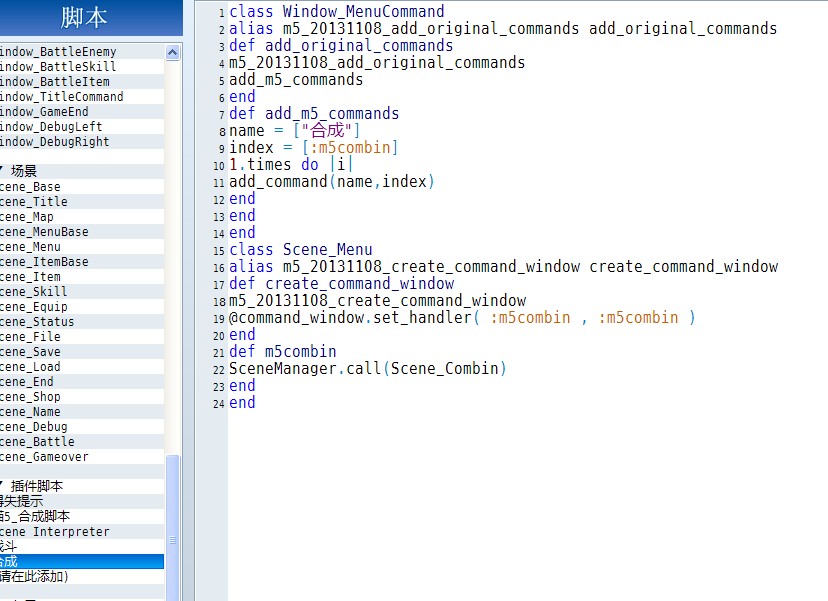The height and width of the screenshot is (601, 828).
Task: Choose the Scene_Debug script
Action: (82, 427)
